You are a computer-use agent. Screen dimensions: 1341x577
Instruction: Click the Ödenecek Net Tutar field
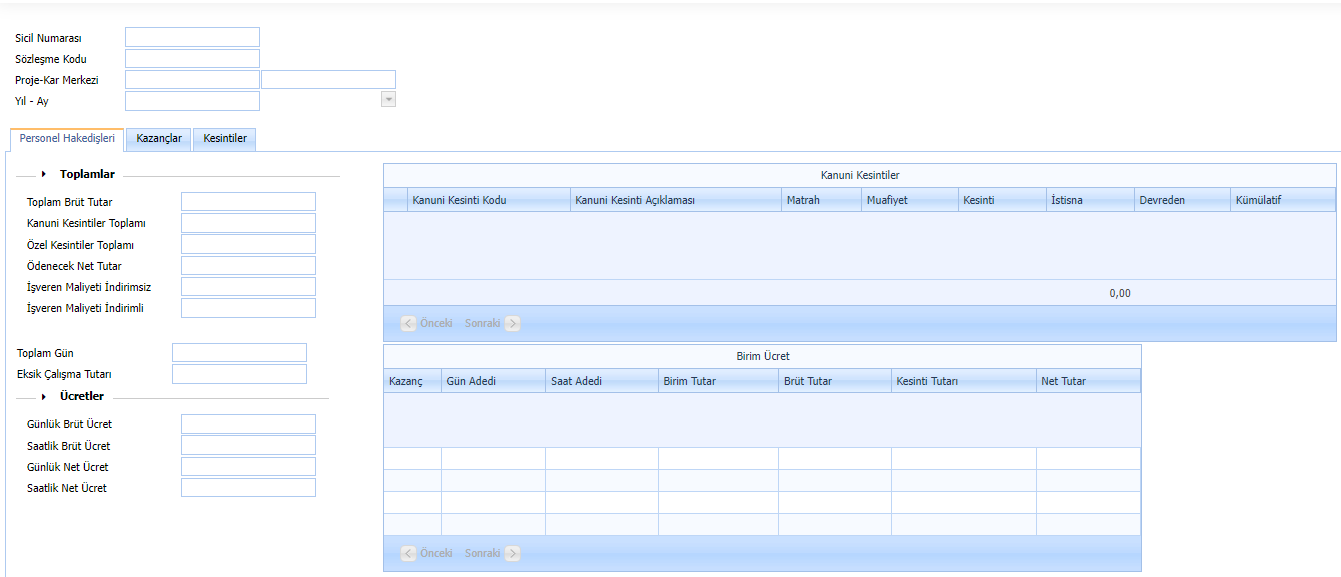tap(248, 266)
